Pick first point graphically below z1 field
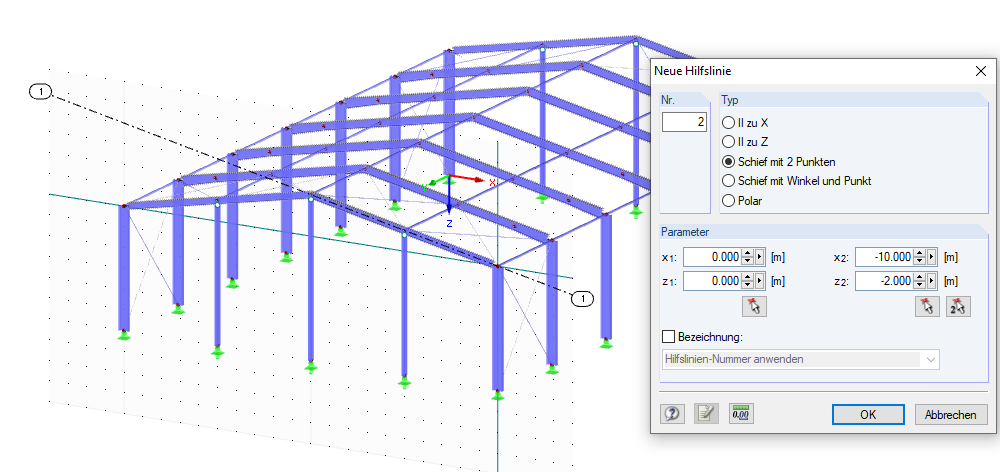 (754, 306)
